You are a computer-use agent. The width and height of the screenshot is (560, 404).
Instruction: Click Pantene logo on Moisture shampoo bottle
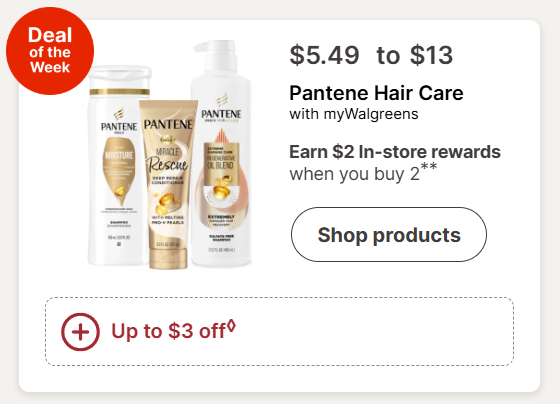[119, 121]
